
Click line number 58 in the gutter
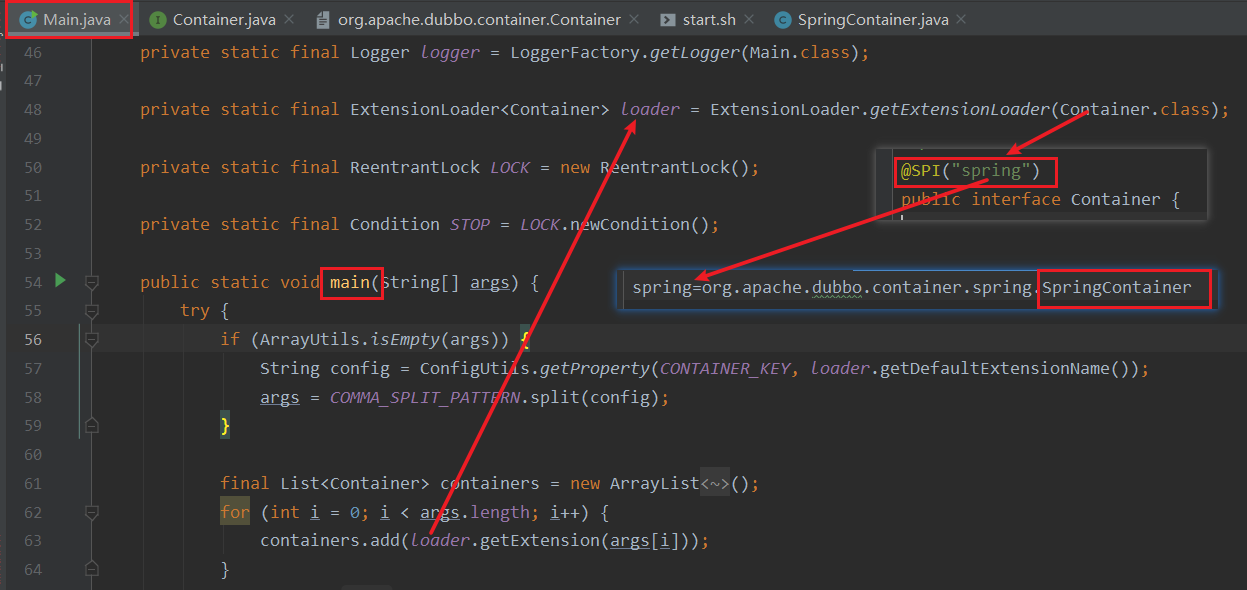click(32, 397)
